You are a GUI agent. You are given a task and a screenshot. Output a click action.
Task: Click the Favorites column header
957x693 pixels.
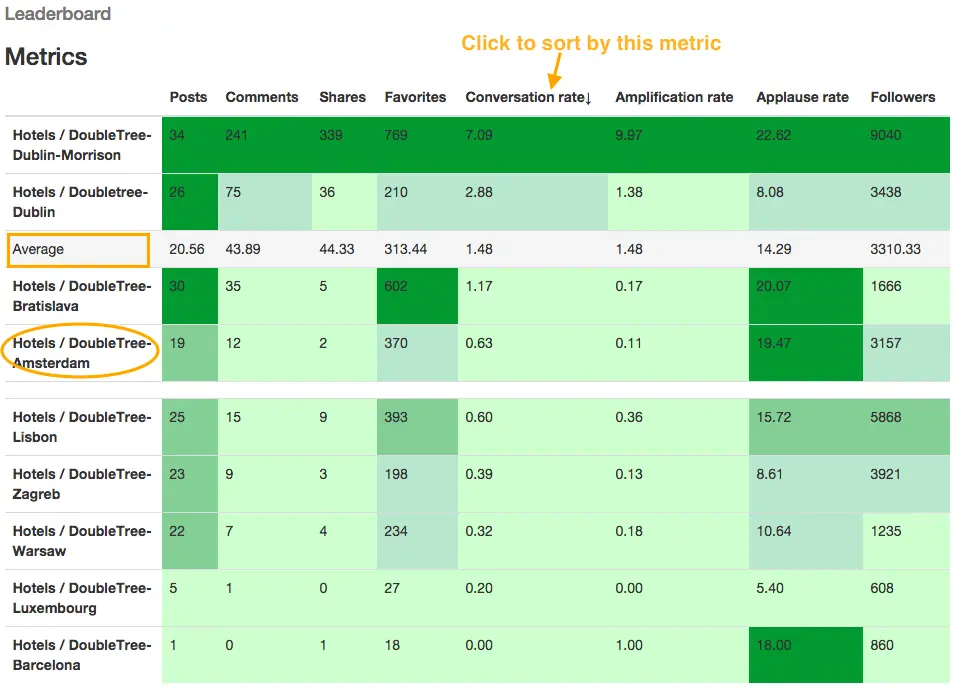(x=415, y=97)
